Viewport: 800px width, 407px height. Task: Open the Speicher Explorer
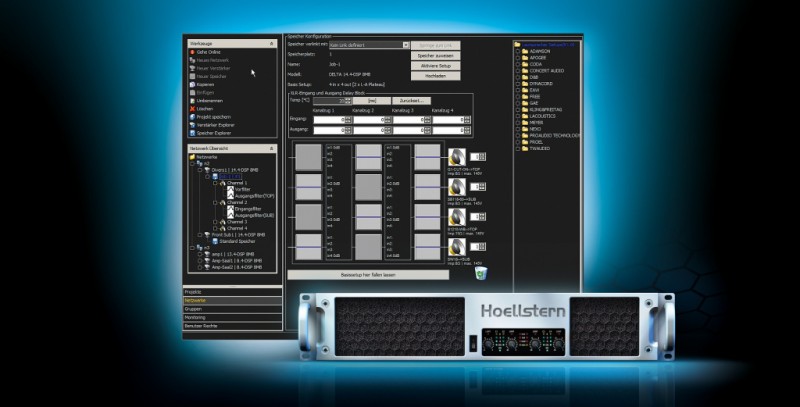(x=210, y=133)
